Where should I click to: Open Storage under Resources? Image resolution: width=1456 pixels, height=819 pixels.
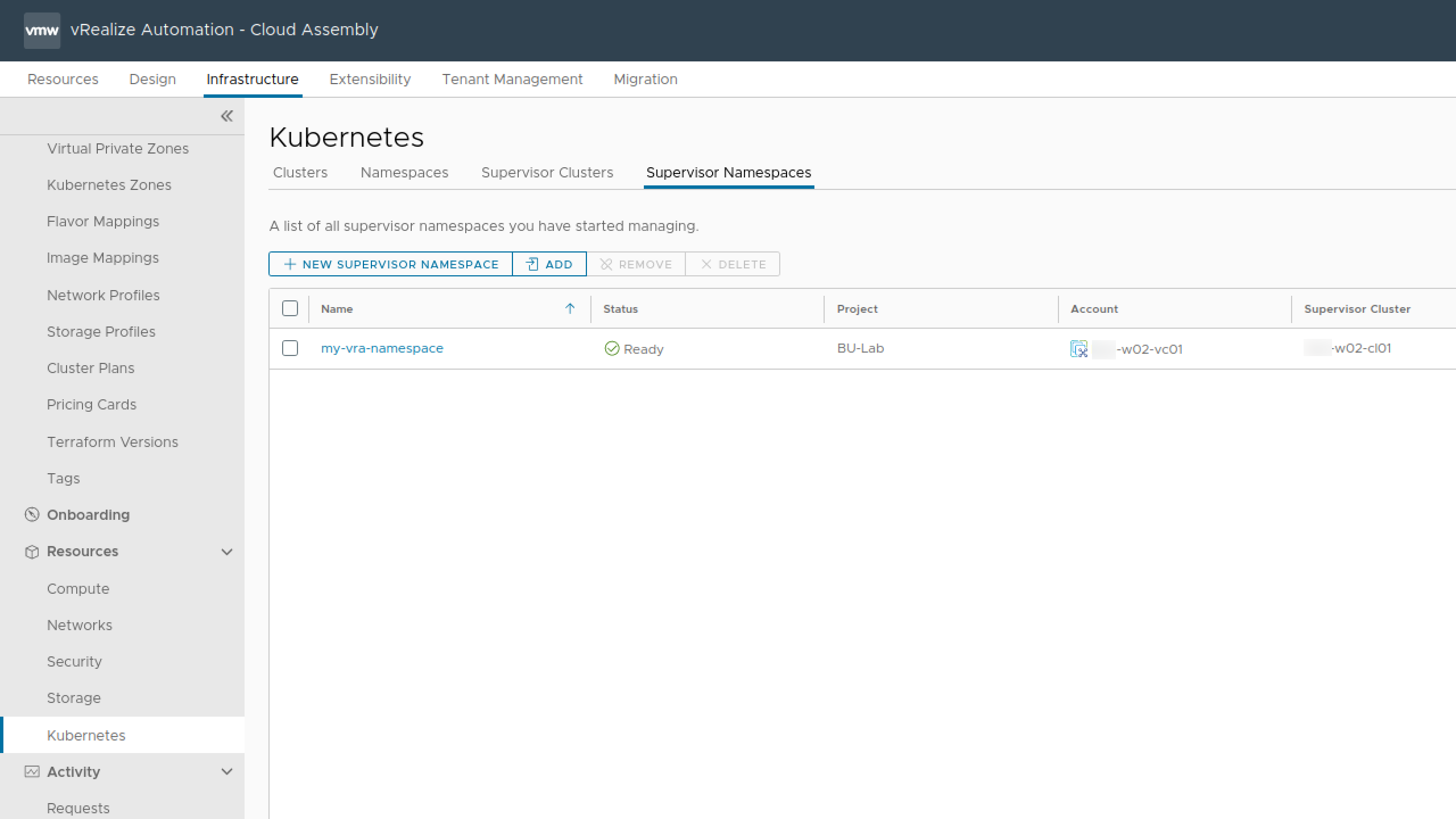coord(74,698)
